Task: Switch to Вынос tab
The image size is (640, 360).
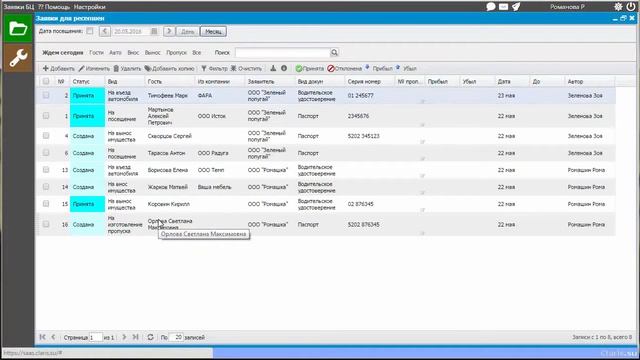Action: [152, 53]
